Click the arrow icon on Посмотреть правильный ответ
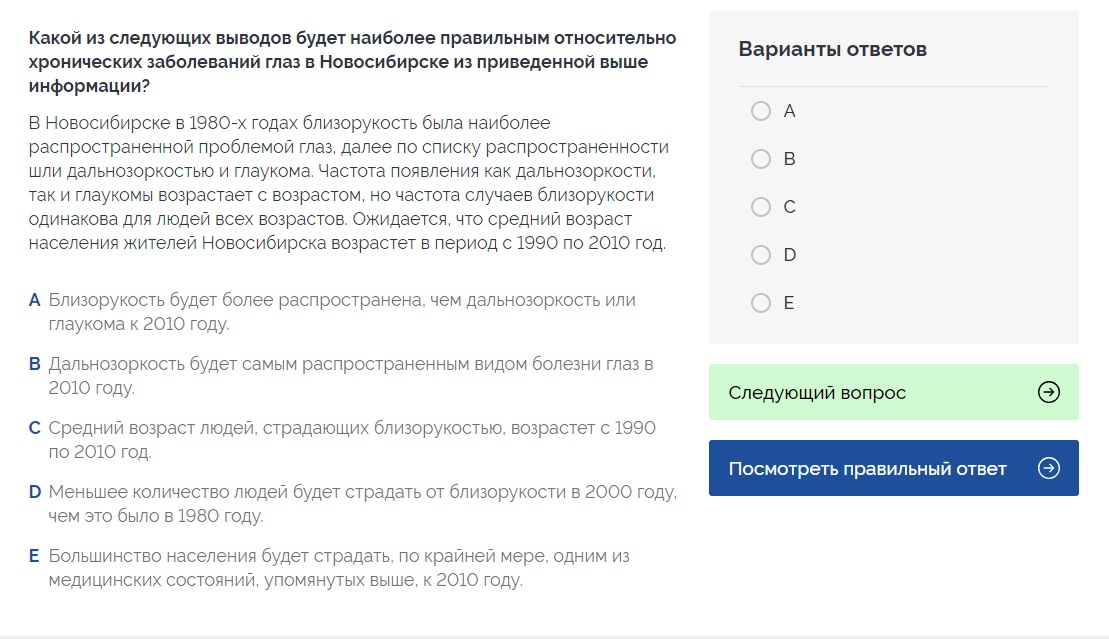The image size is (1109, 639). pyautogui.click(x=1048, y=468)
